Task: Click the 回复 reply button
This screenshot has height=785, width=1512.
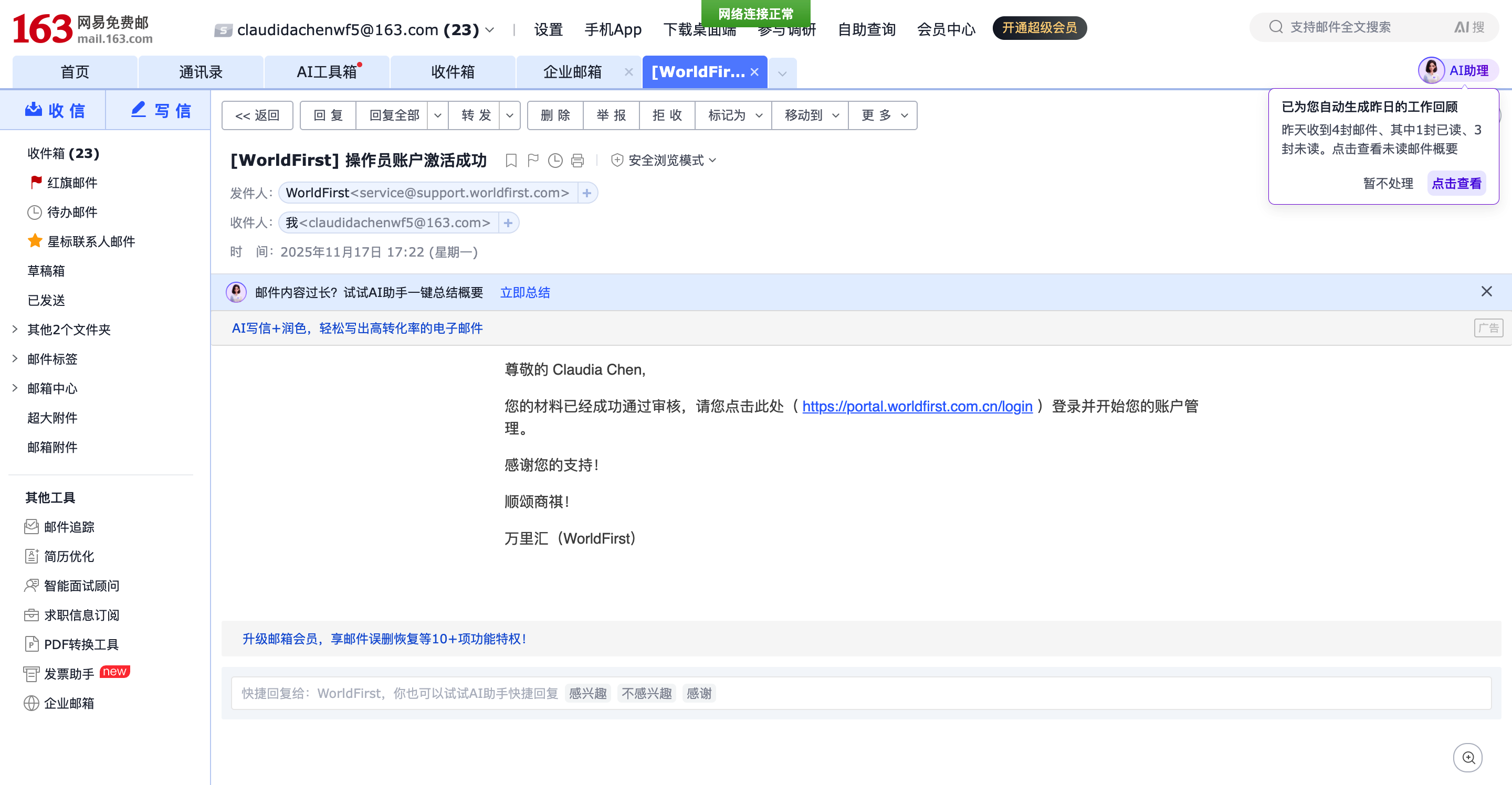Action: click(328, 115)
